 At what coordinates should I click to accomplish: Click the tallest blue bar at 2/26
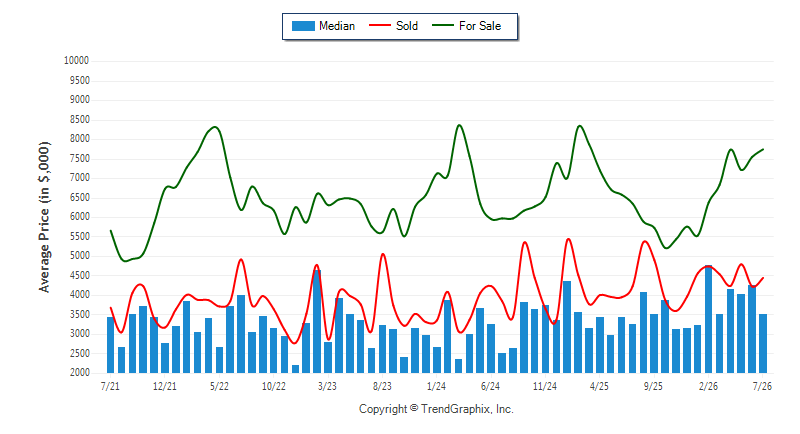(x=708, y=319)
